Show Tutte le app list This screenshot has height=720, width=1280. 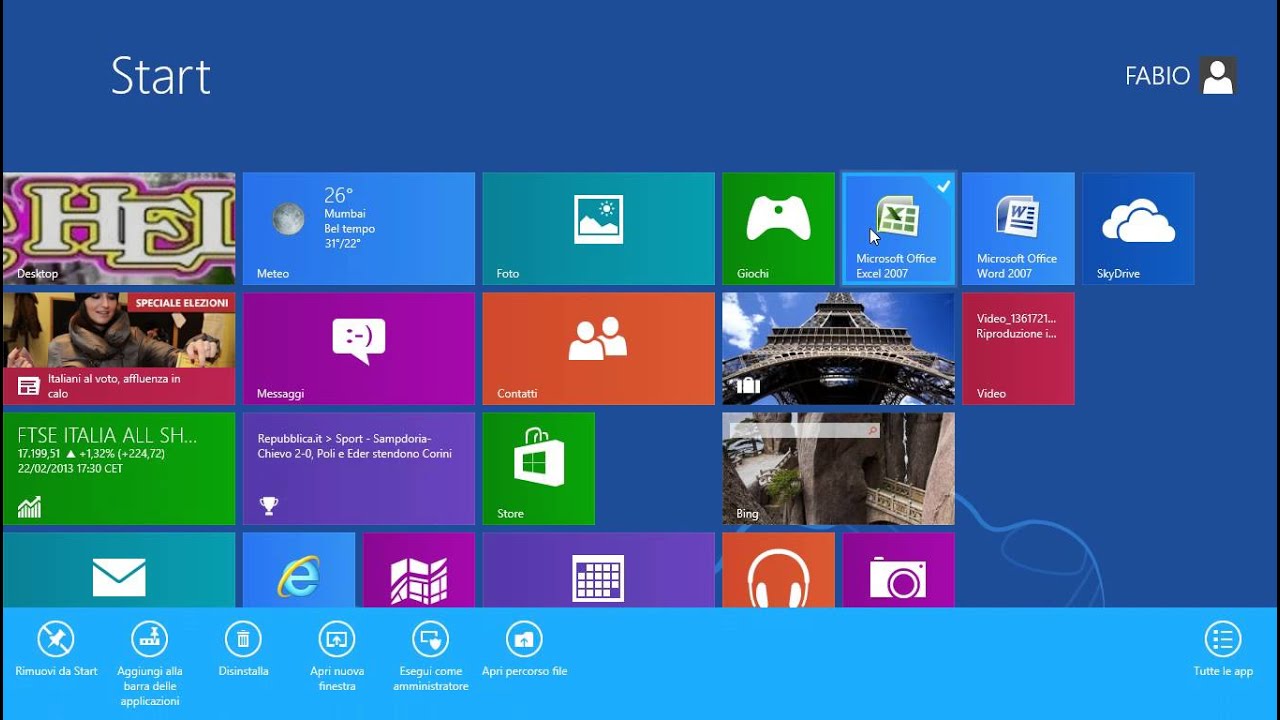coord(1223,650)
